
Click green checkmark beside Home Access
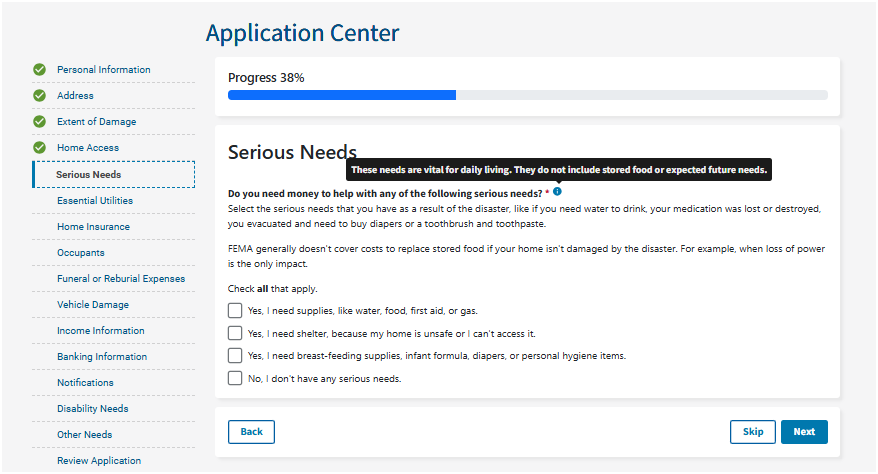(39, 148)
